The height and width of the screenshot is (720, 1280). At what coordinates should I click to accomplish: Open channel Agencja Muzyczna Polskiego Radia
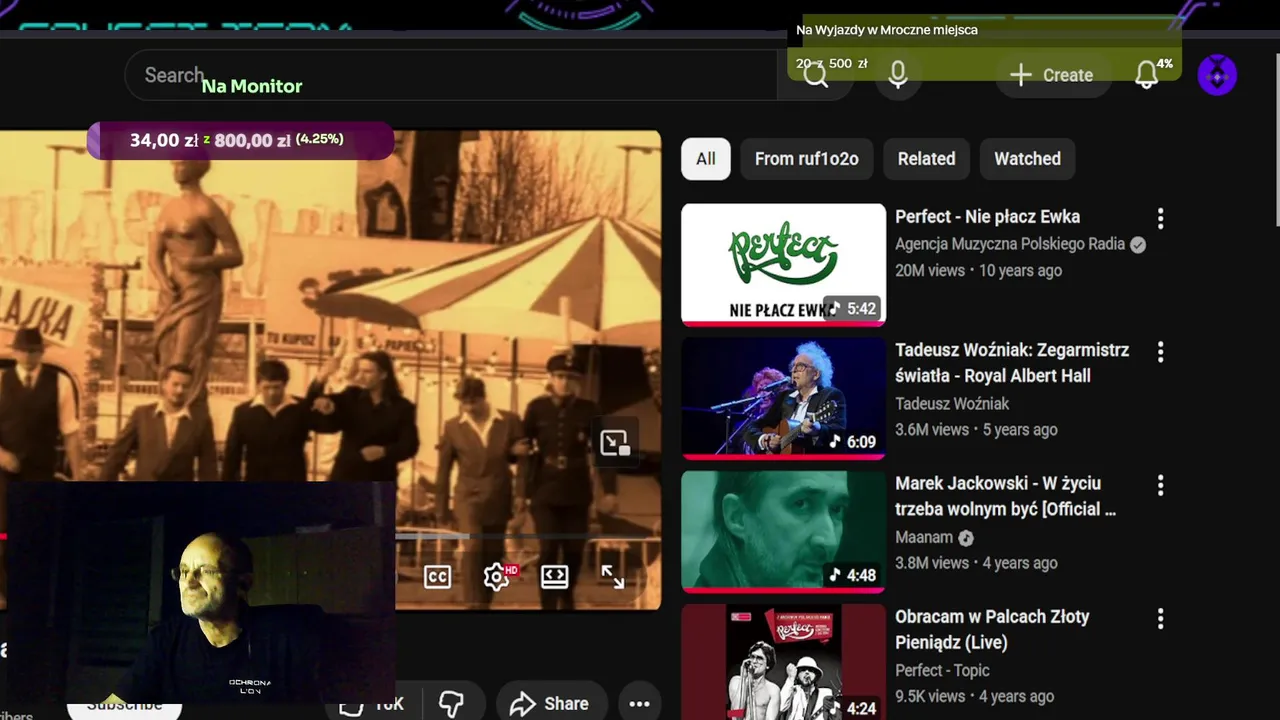[1010, 244]
